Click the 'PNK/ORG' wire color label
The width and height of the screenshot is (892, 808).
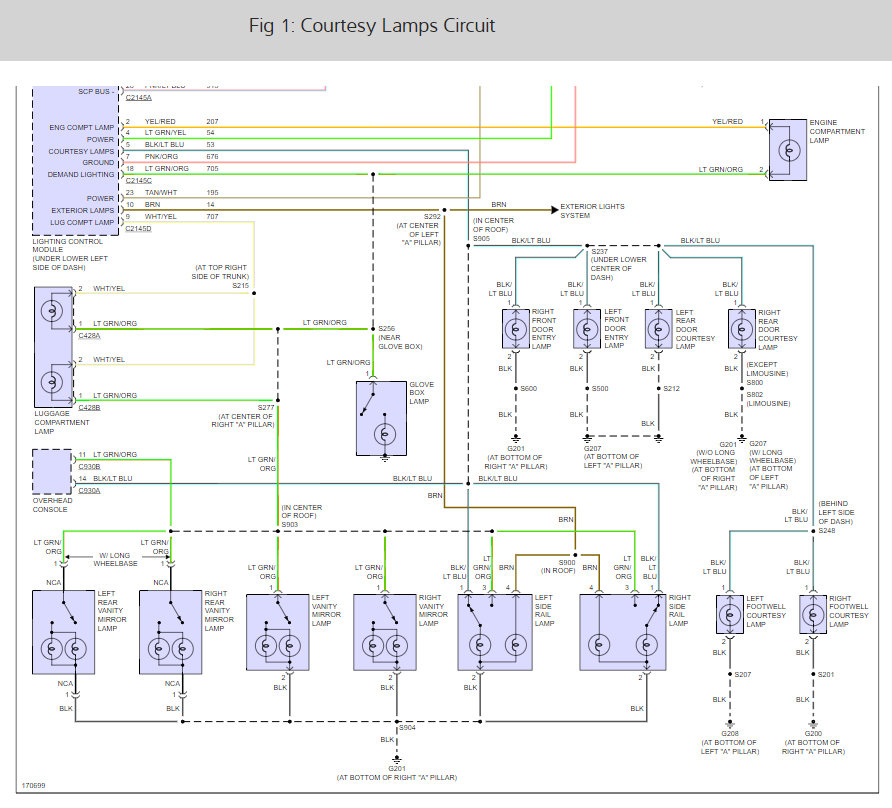[x=161, y=156]
